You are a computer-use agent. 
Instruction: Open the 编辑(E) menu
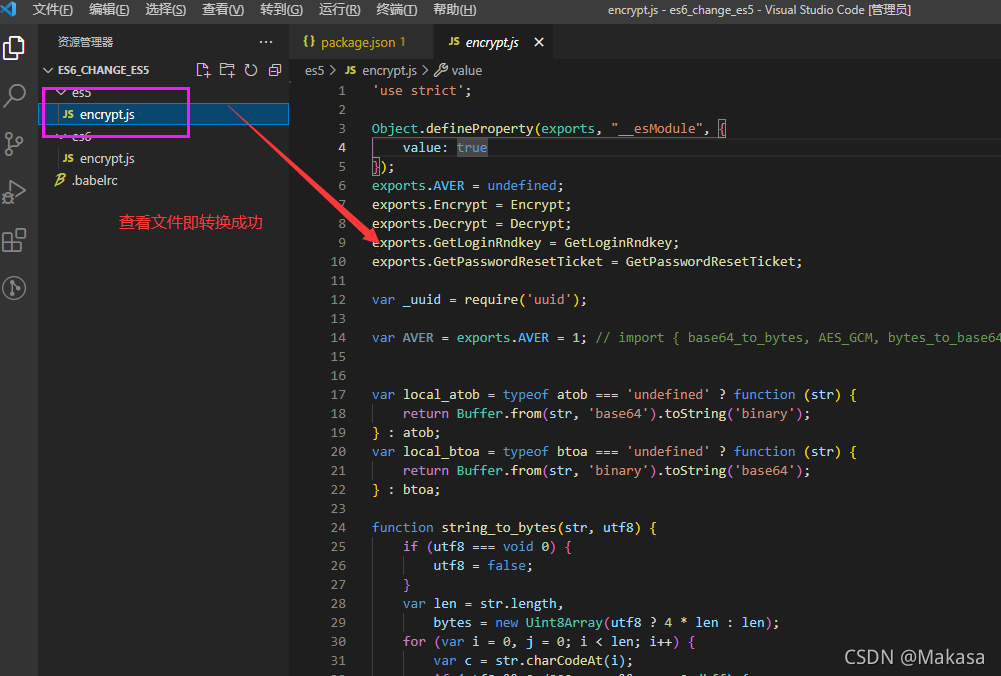(x=109, y=10)
